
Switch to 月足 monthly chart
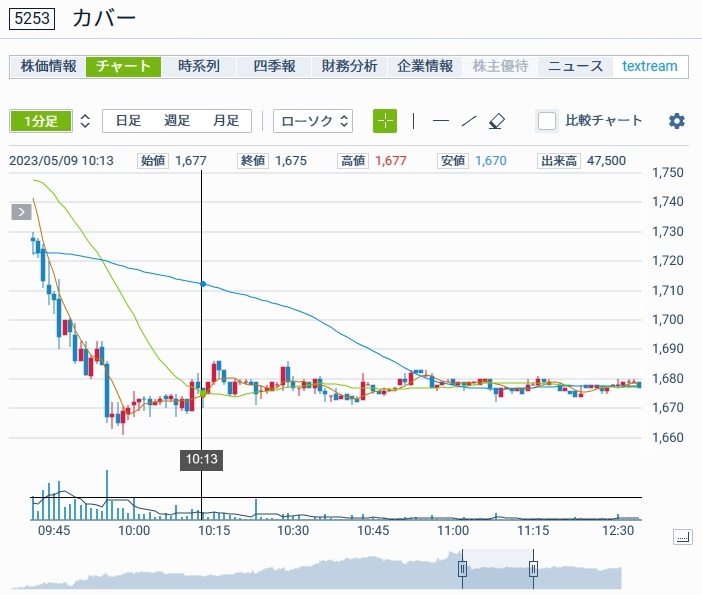pos(226,121)
